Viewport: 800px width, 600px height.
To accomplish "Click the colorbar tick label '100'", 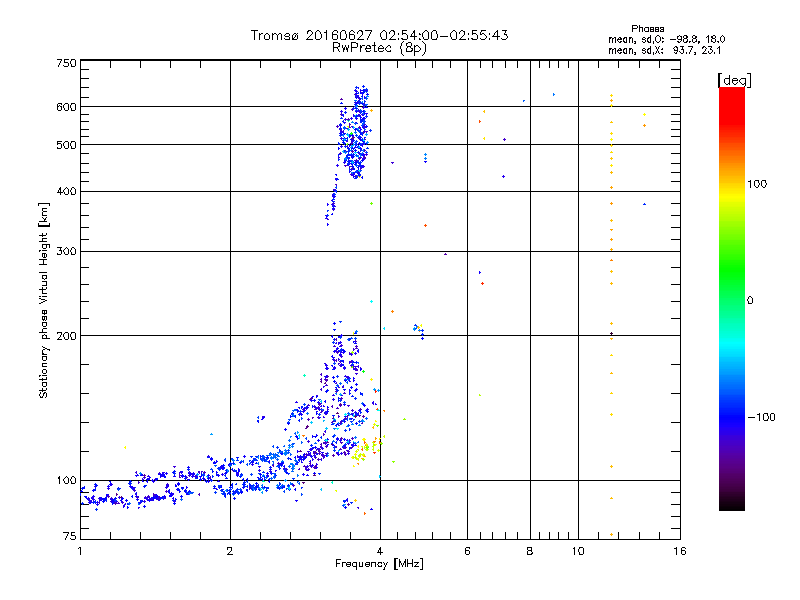I will 757,184.
